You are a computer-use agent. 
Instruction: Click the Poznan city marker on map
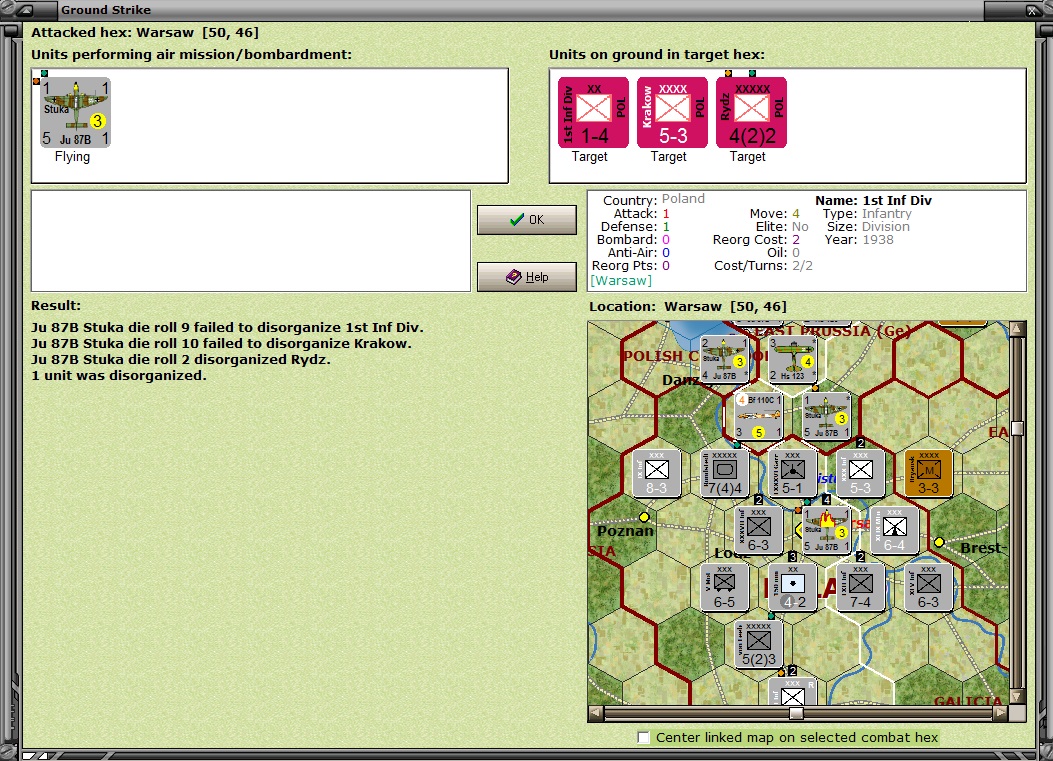[x=644, y=517]
